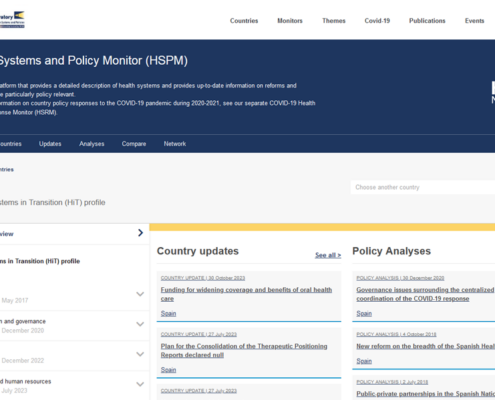Switch to the Analyses sub-navigation tab
This screenshot has width=495, height=400.
pyautogui.click(x=92, y=144)
